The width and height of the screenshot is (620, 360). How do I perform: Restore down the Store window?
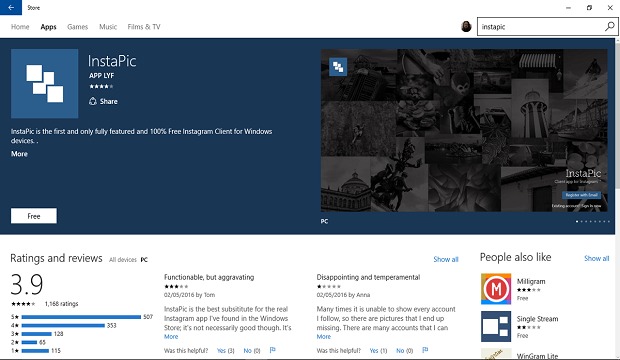[589, 8]
